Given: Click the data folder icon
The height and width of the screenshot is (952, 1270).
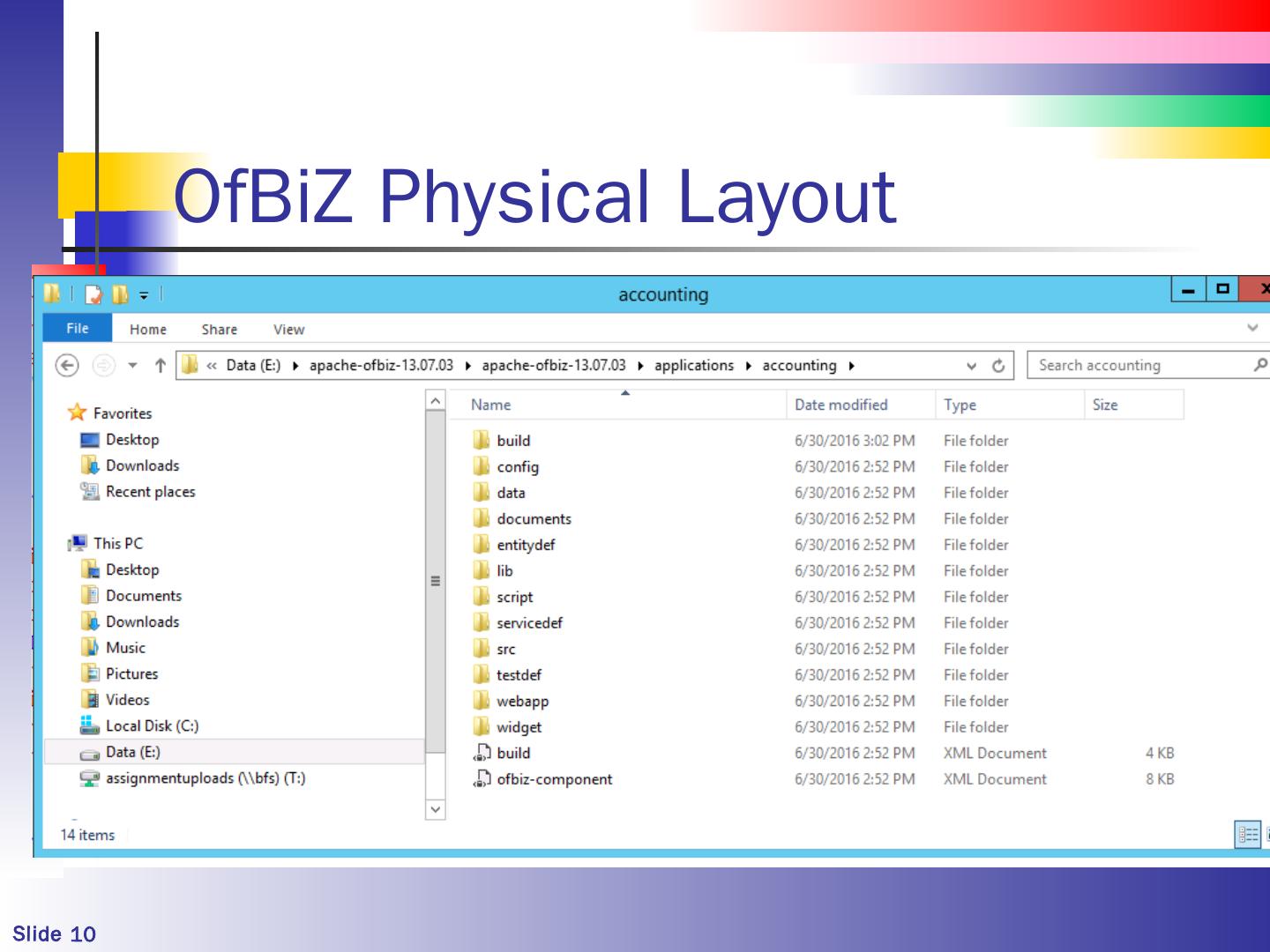Looking at the screenshot, I should (482, 492).
